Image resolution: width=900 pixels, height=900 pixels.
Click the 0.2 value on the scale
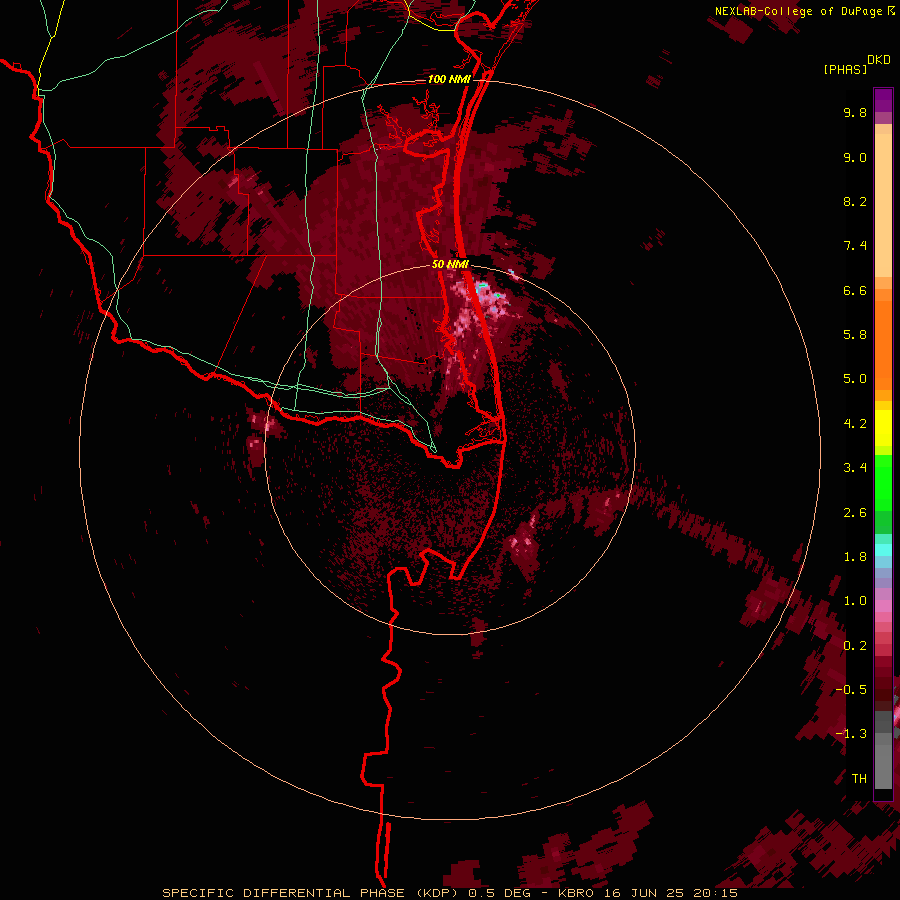(x=855, y=646)
